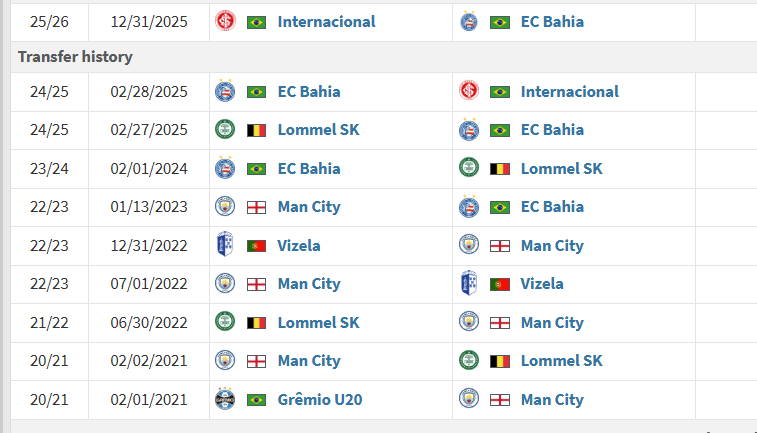Click EC Bahia crest in 02/28/2025 row

click(225, 92)
